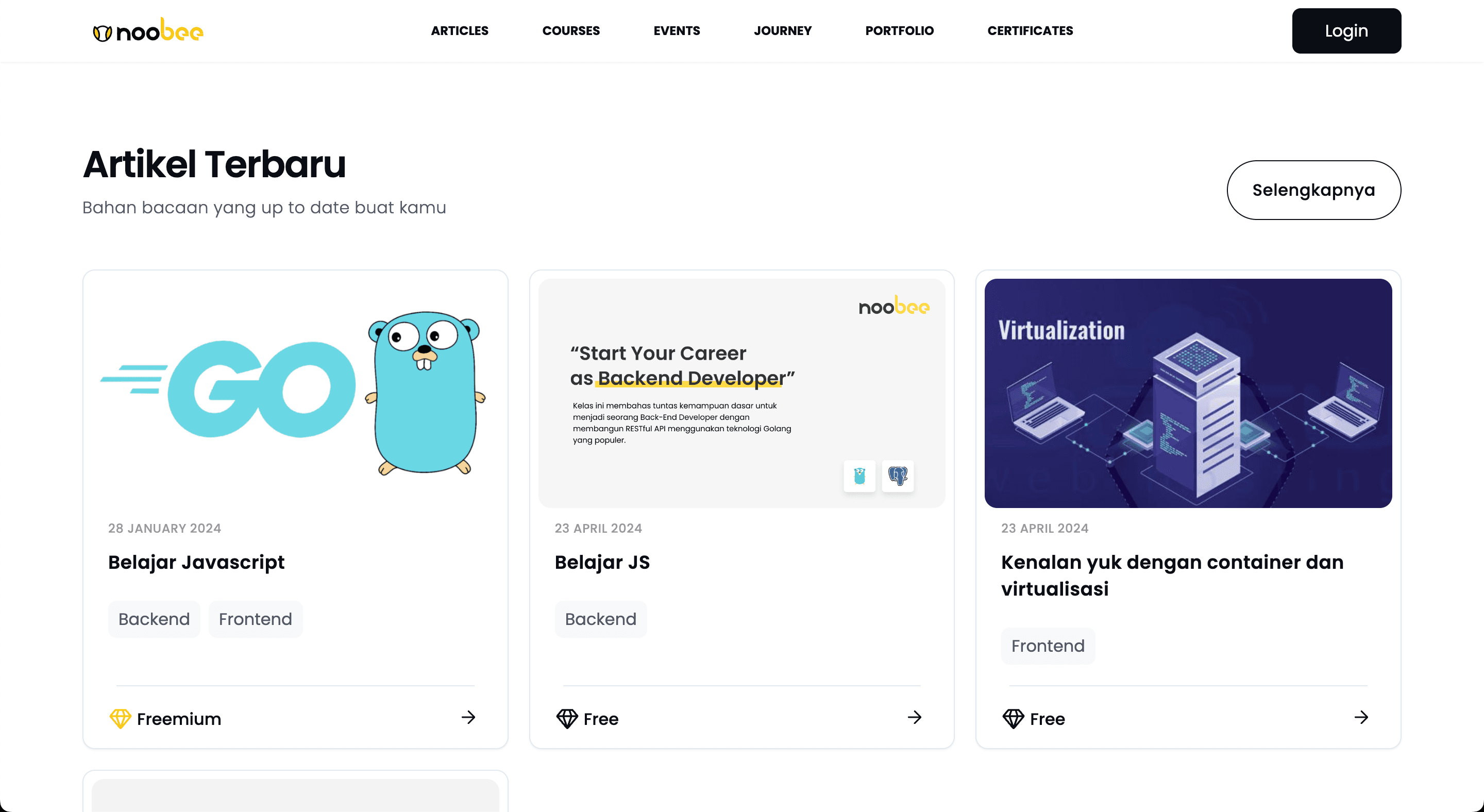Click the arrow on the virtualisasi card
The height and width of the screenshot is (812, 1484).
(x=1361, y=717)
